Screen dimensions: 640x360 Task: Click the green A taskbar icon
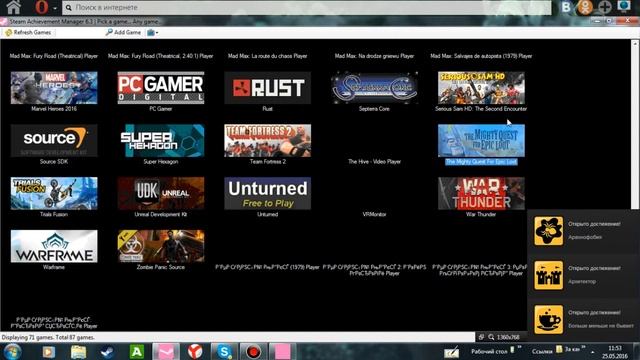click(x=136, y=351)
